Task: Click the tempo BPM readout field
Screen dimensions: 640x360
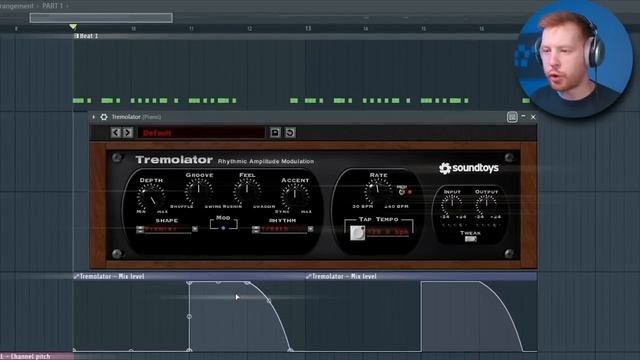Action: tap(388, 232)
